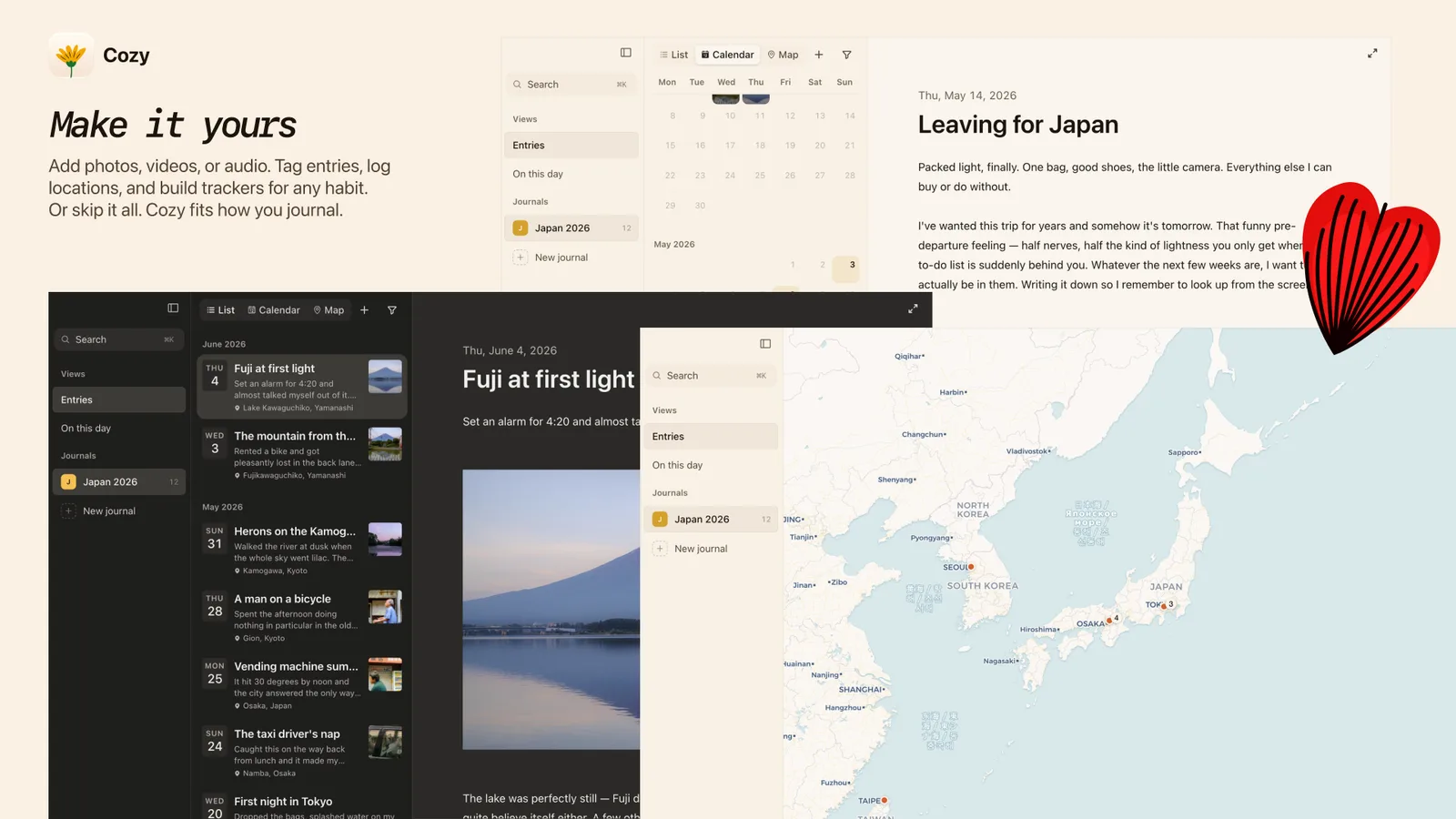Click the large Fuji lake photo in entry

pos(551,610)
